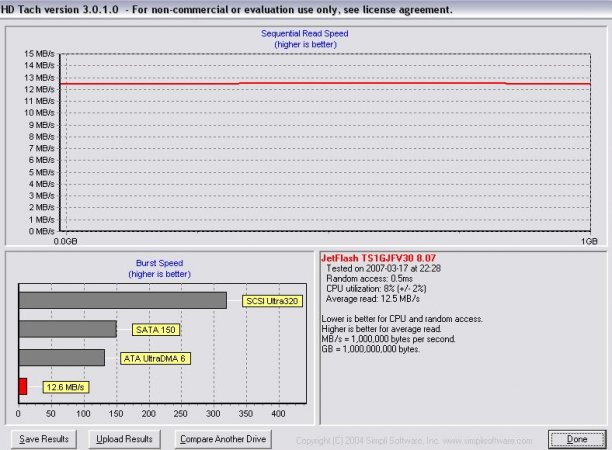Image resolution: width=612 pixels, height=450 pixels.
Task: Open Compare Another Drive
Action: [x=223, y=439]
